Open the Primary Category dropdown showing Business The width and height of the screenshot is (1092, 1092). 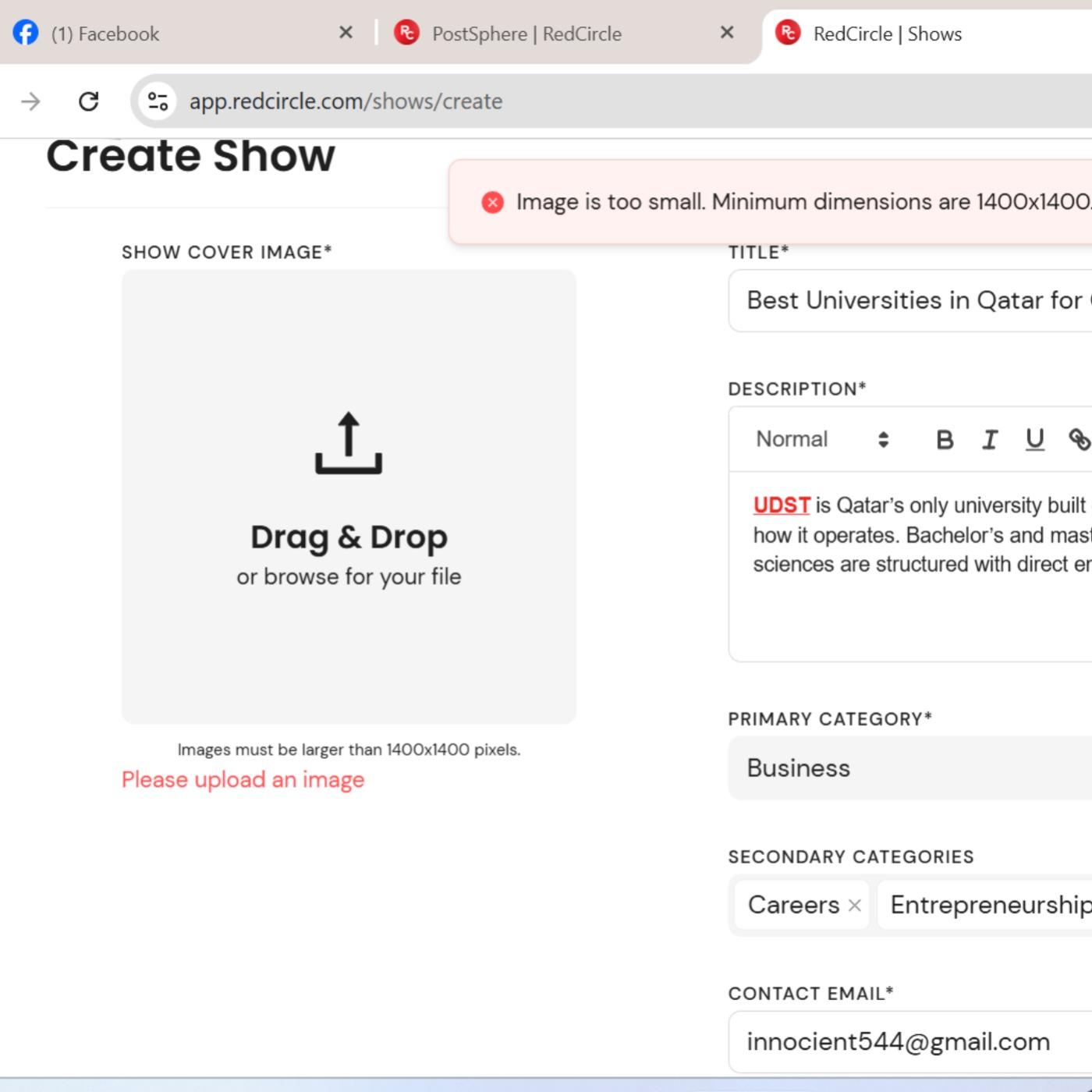pos(910,768)
